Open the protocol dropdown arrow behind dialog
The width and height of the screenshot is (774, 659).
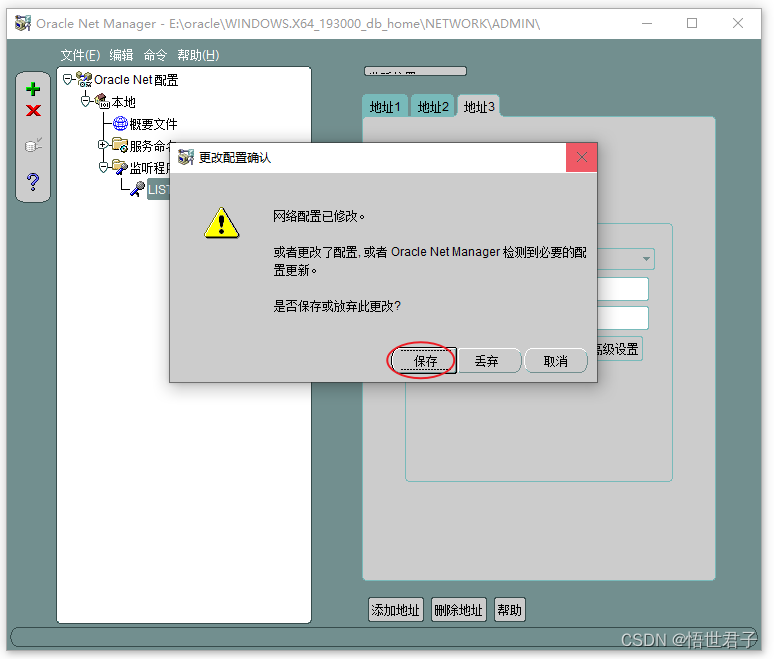point(646,259)
